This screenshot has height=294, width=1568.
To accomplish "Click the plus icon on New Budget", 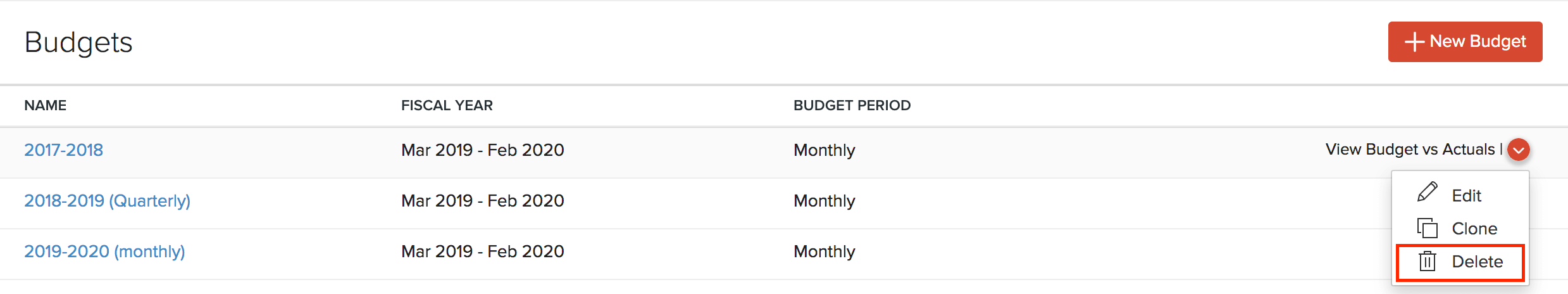I will 1415,42.
